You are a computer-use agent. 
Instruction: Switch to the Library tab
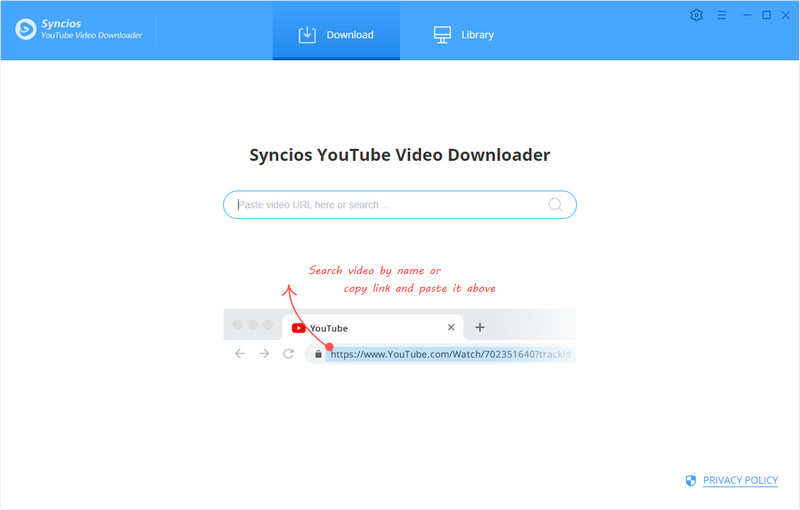(x=463, y=35)
